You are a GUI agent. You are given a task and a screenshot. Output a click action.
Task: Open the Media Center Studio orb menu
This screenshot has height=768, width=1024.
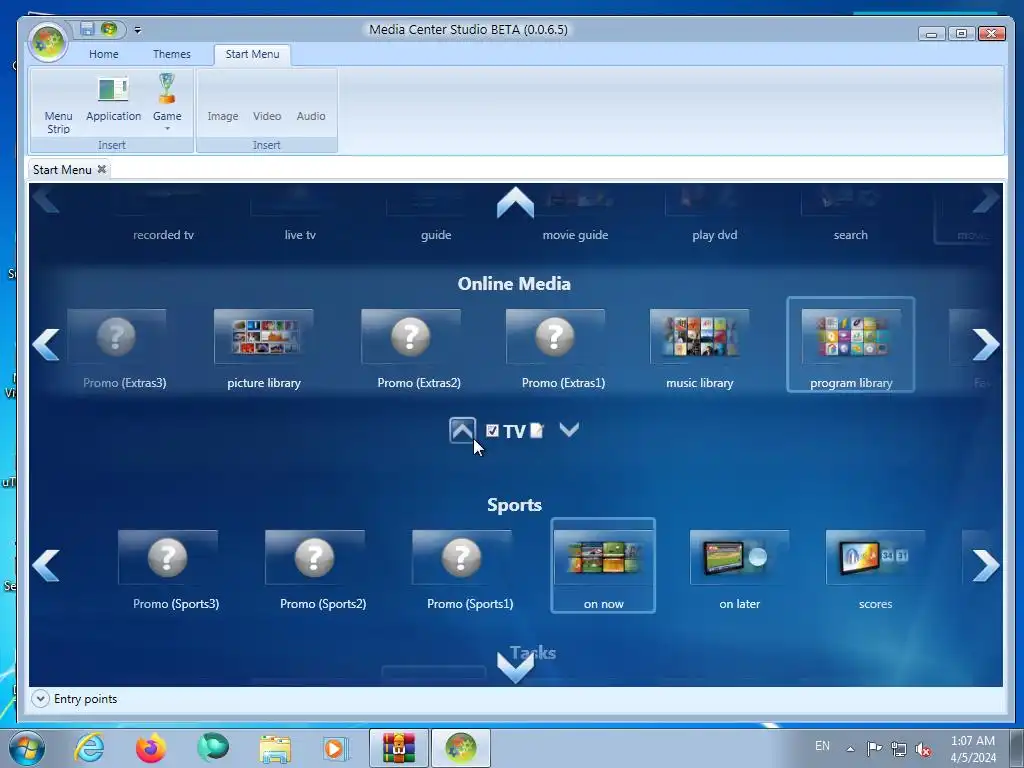point(48,41)
